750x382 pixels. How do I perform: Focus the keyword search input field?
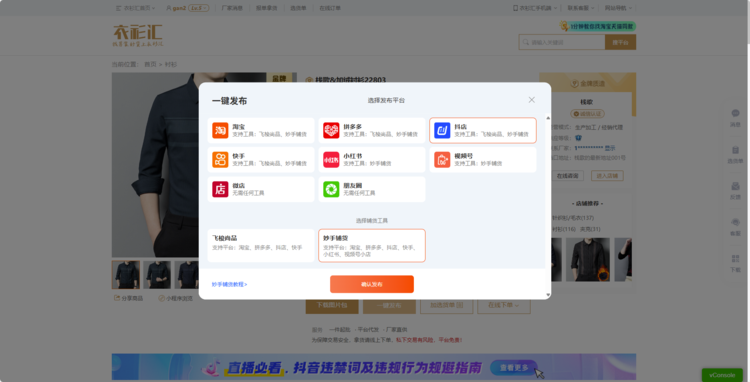point(562,42)
